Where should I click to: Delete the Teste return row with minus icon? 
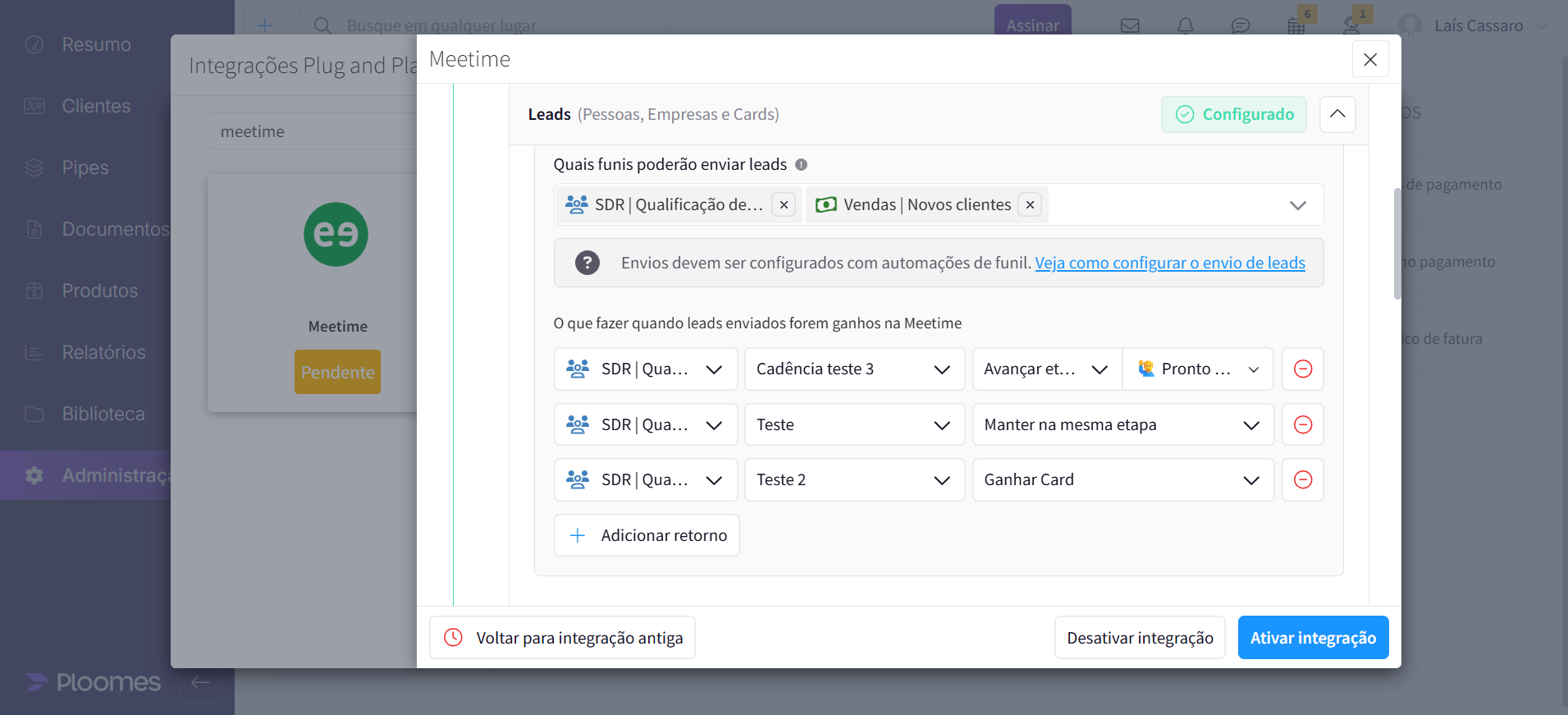pyautogui.click(x=1302, y=424)
